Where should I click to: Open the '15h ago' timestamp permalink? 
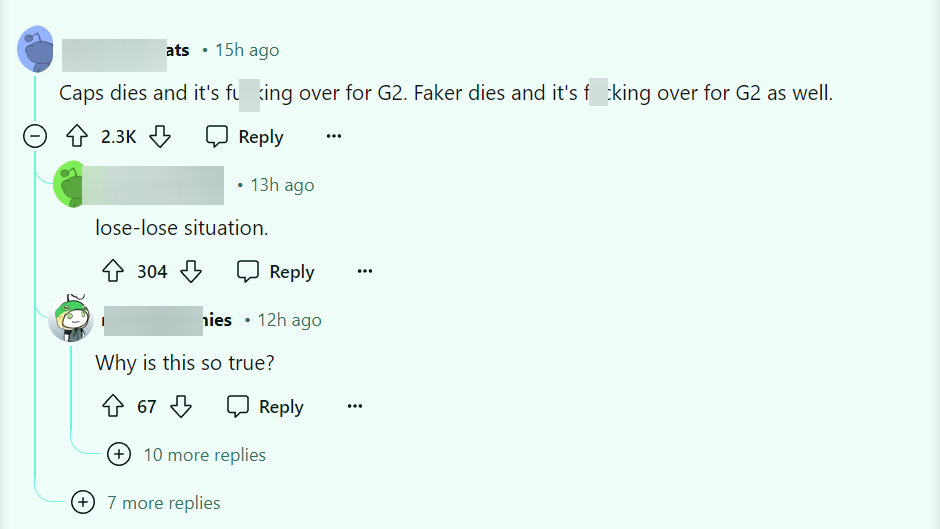[x=247, y=50]
